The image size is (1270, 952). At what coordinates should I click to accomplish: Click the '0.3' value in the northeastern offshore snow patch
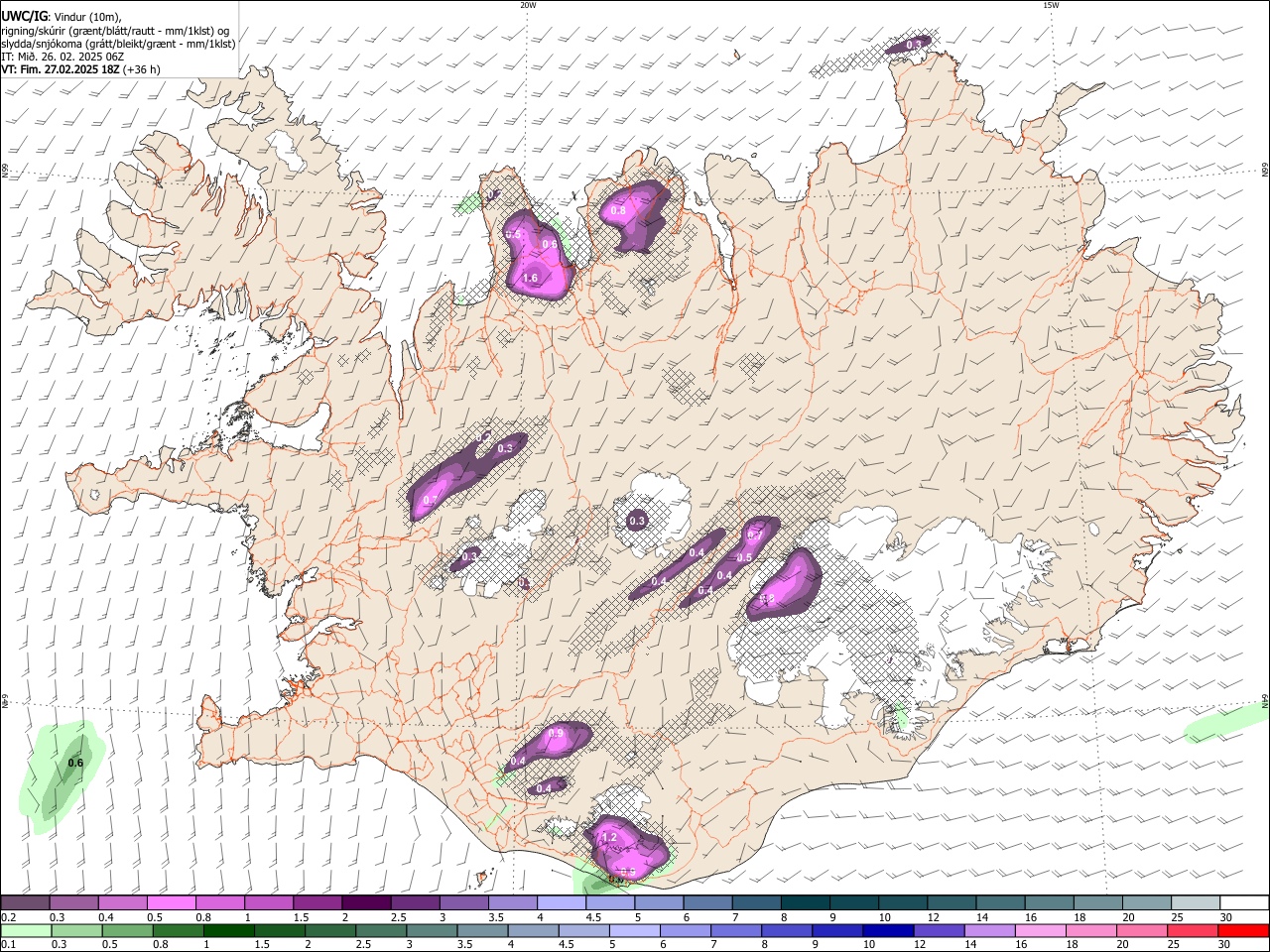pyautogui.click(x=914, y=45)
